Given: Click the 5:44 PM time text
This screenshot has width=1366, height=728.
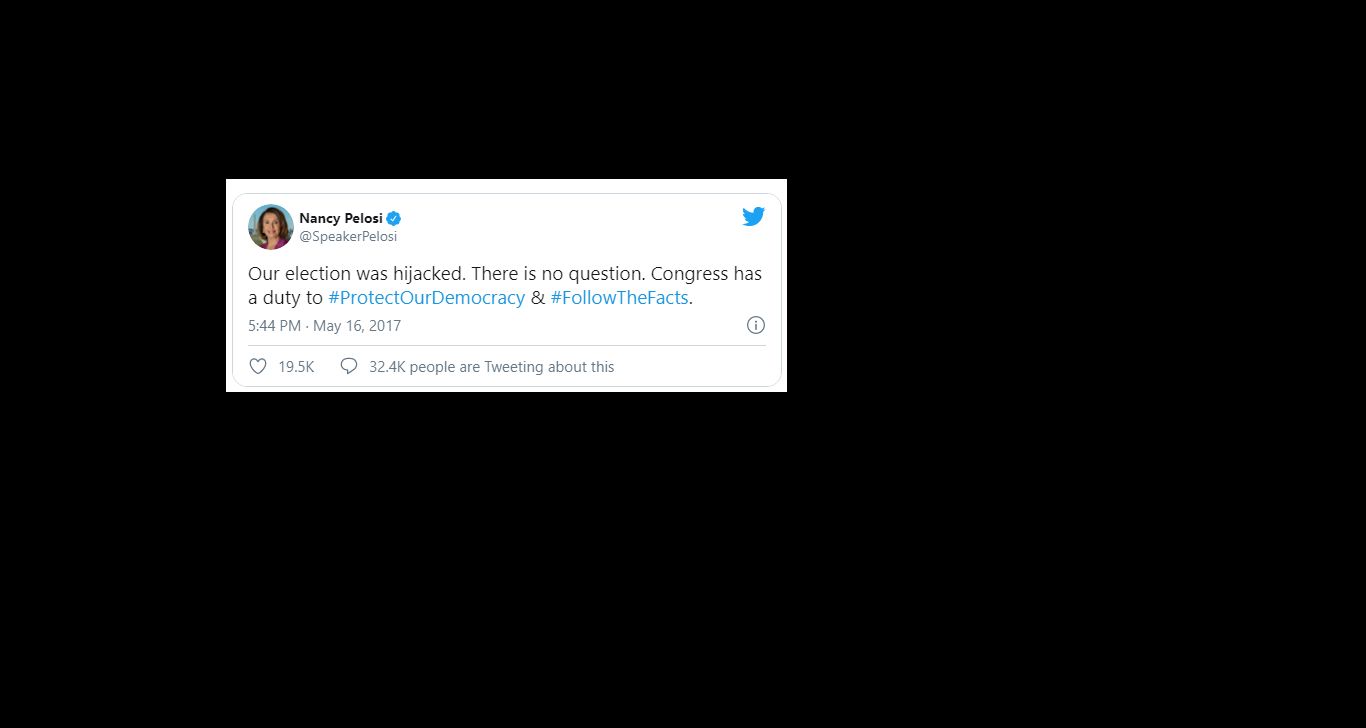Looking at the screenshot, I should pyautogui.click(x=274, y=326).
